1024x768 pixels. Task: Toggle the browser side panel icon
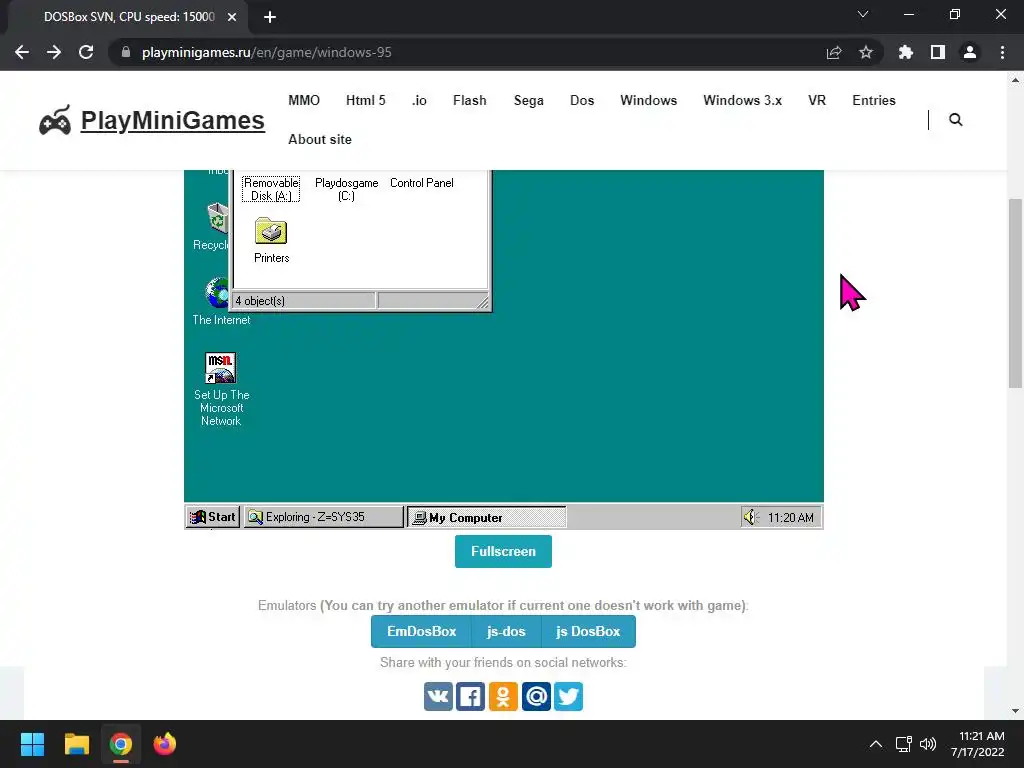pyautogui.click(x=938, y=52)
